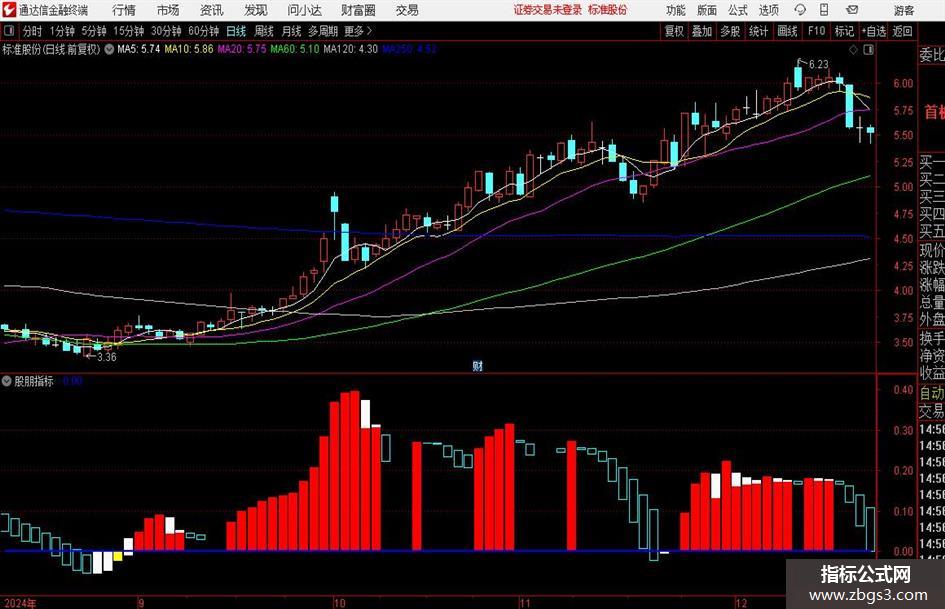Image resolution: width=945 pixels, height=609 pixels.
Task: Select the 日线 daily period tab
Action: tap(236, 31)
